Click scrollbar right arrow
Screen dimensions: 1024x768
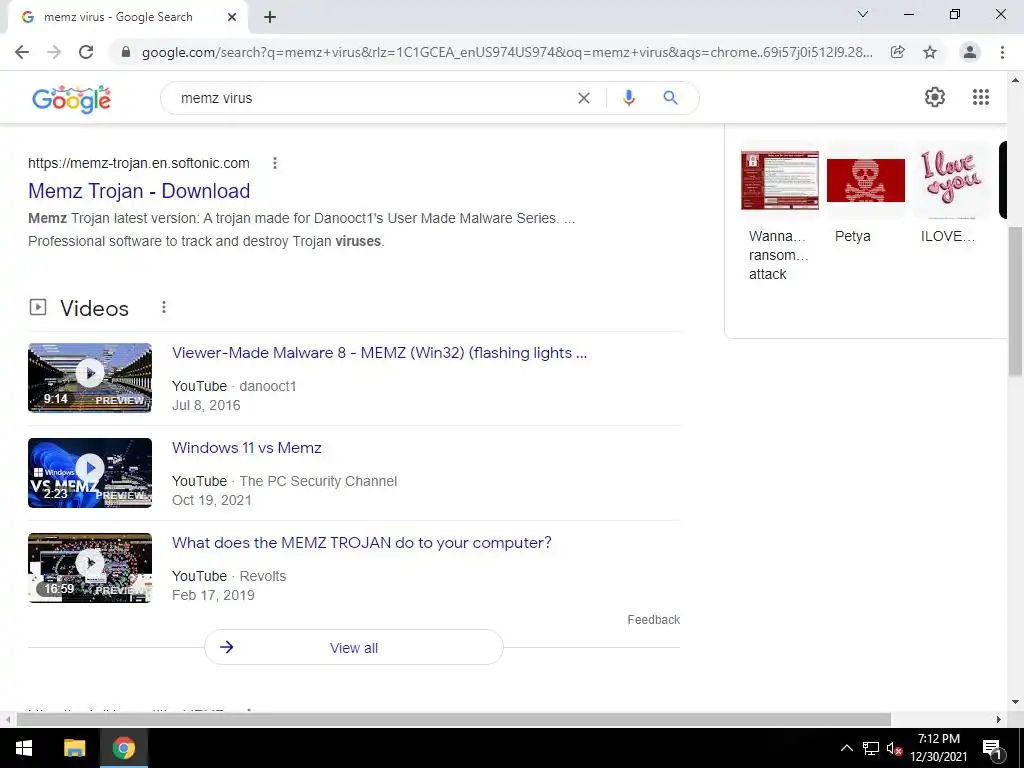pos(999,720)
